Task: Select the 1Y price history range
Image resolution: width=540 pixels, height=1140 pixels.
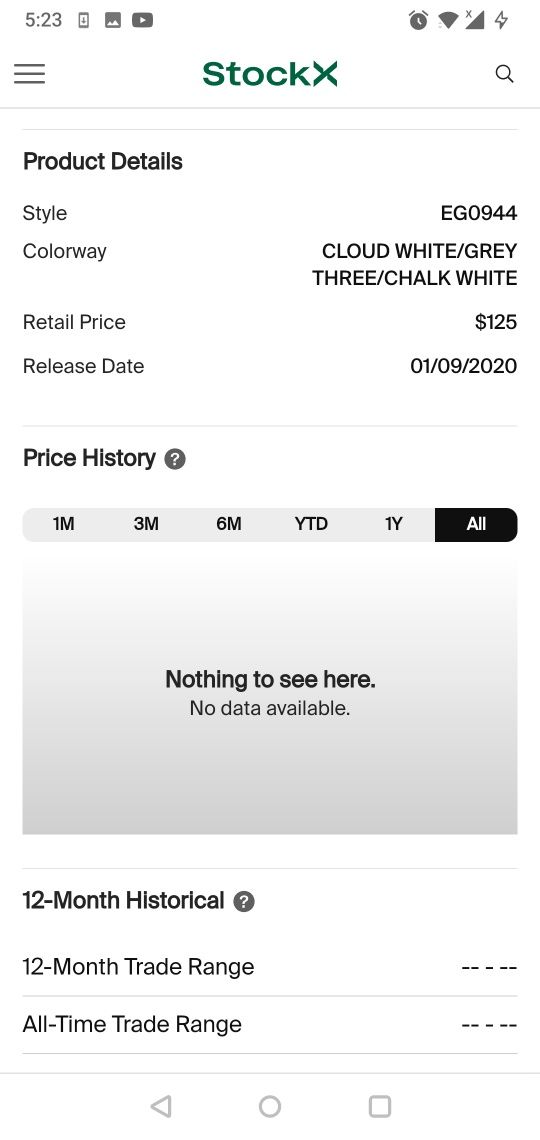Action: tap(393, 524)
